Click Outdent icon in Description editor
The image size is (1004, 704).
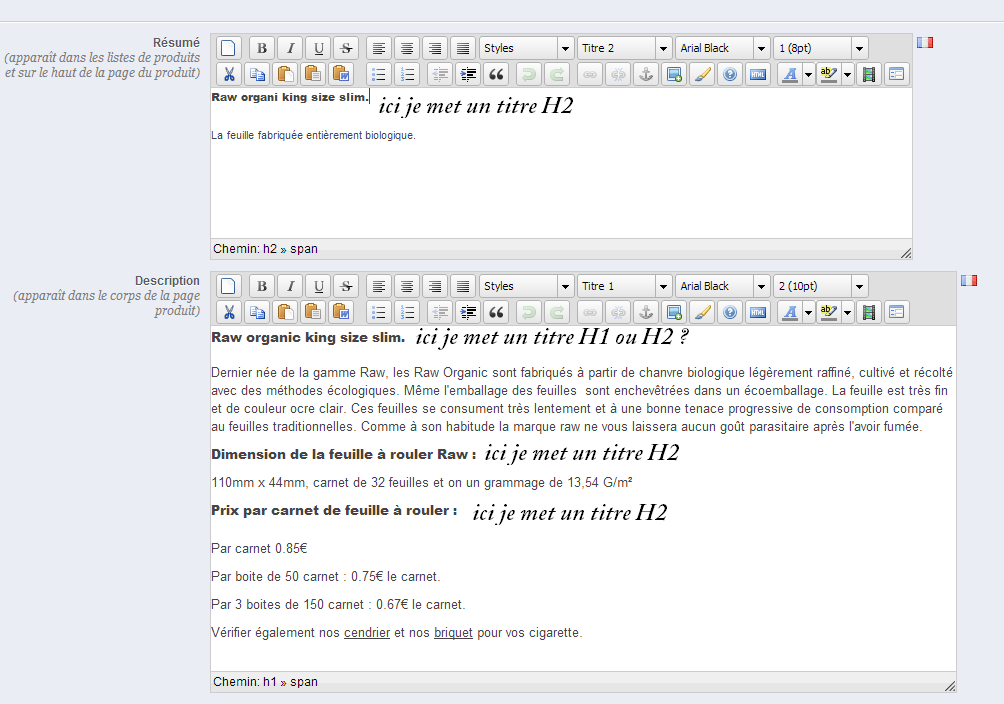(440, 313)
